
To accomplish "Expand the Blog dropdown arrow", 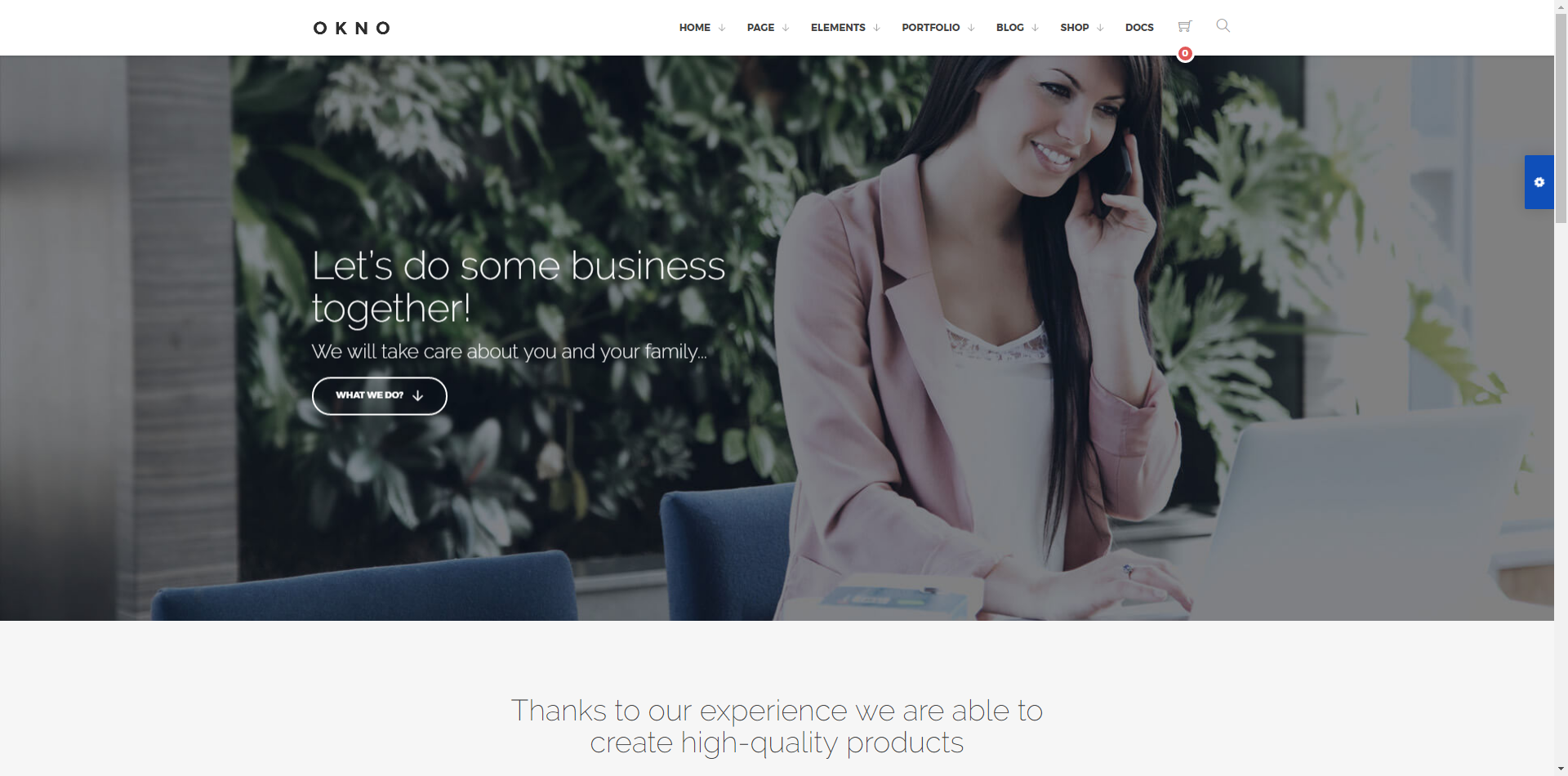I will click(x=1035, y=28).
